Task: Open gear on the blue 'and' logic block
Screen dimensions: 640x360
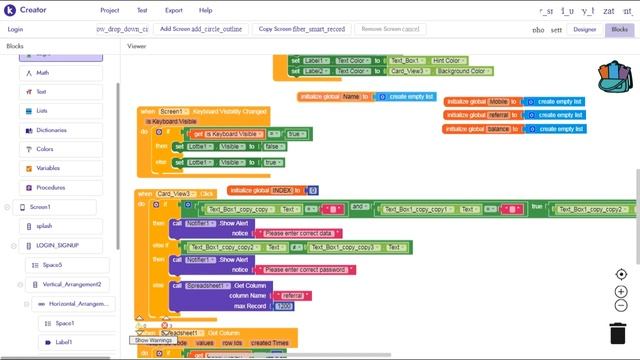Action: pos(188,204)
